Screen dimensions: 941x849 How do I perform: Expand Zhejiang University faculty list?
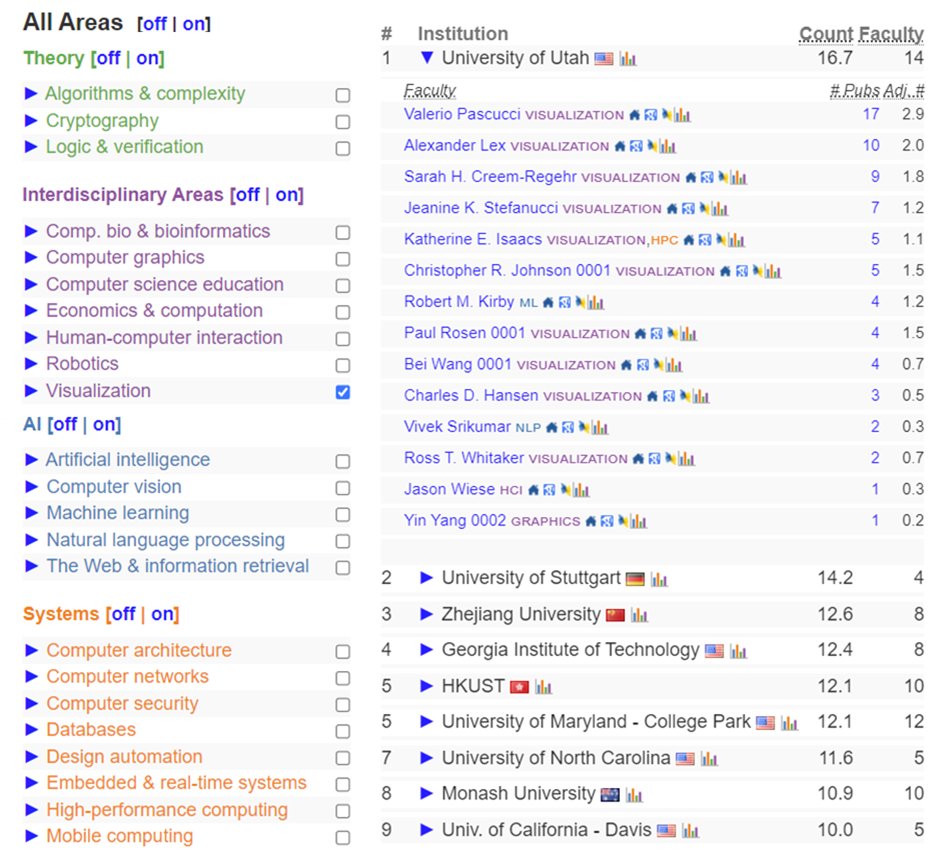click(x=427, y=614)
